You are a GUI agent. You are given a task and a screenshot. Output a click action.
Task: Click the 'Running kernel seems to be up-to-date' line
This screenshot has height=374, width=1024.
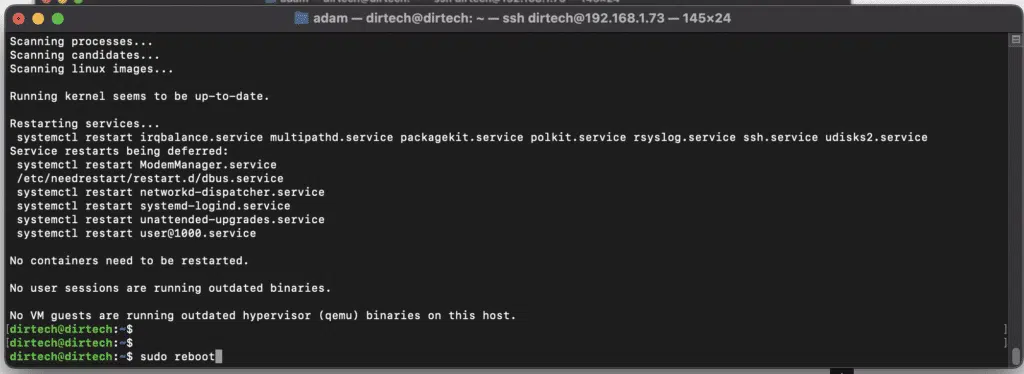pos(140,96)
